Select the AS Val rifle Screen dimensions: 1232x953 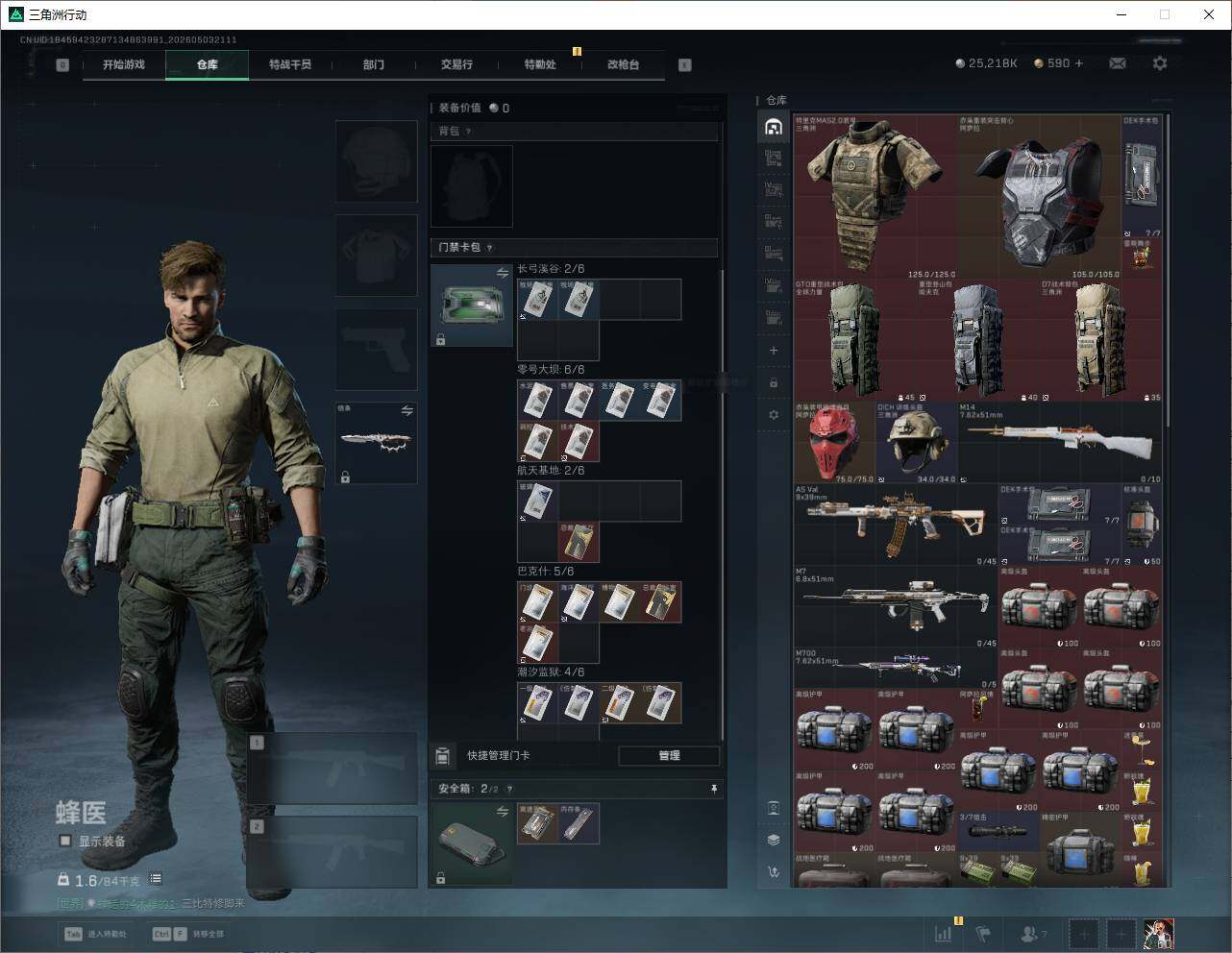pos(896,525)
